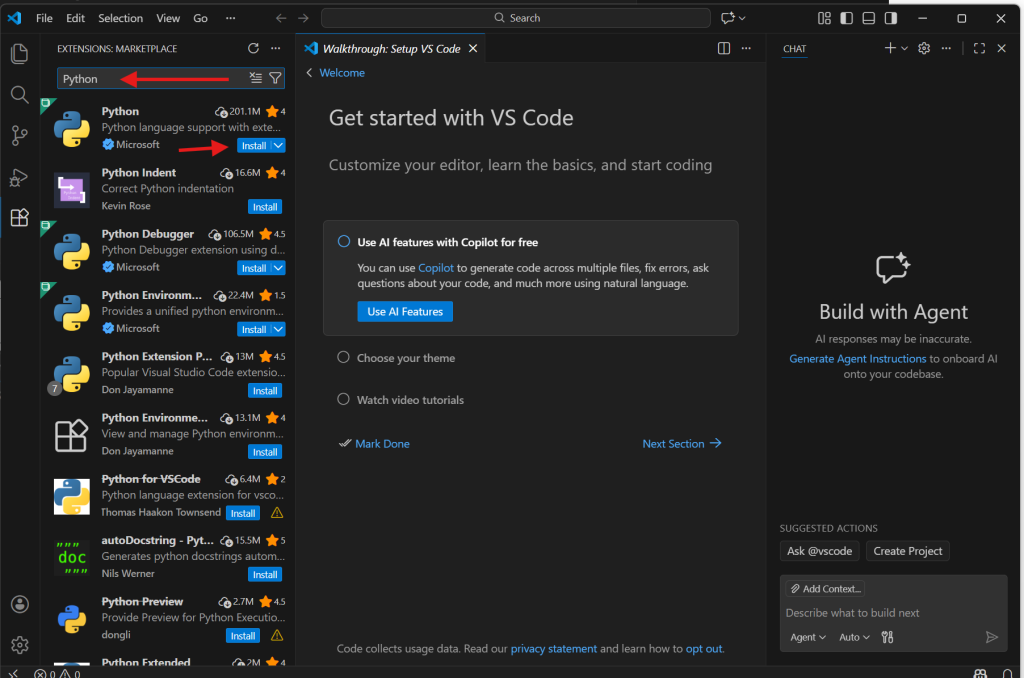Viewport: 1024px width, 678px height.
Task: Select the Choose your theme step
Action: (405, 358)
